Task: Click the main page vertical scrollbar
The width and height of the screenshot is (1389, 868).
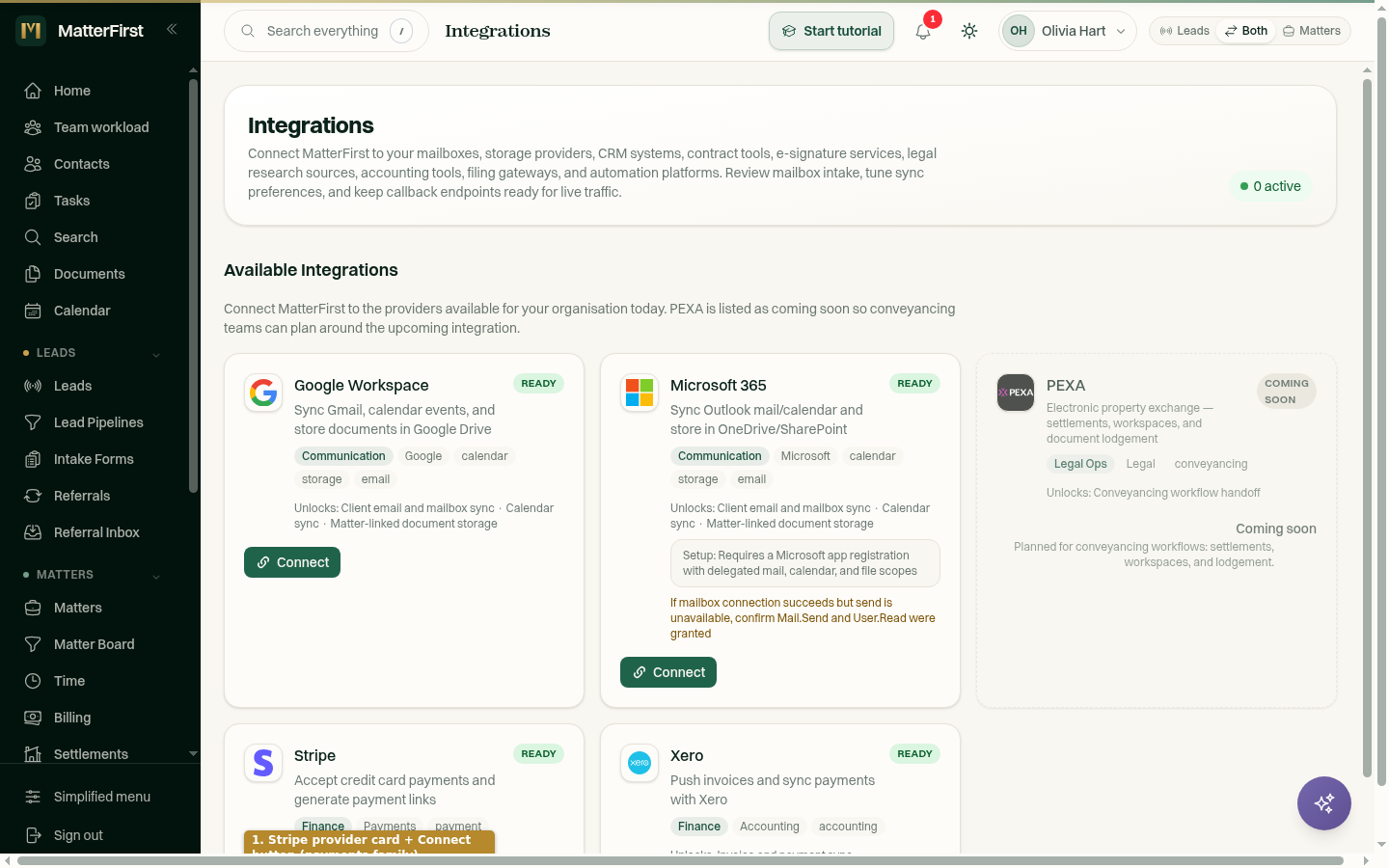Action: click(1367, 427)
